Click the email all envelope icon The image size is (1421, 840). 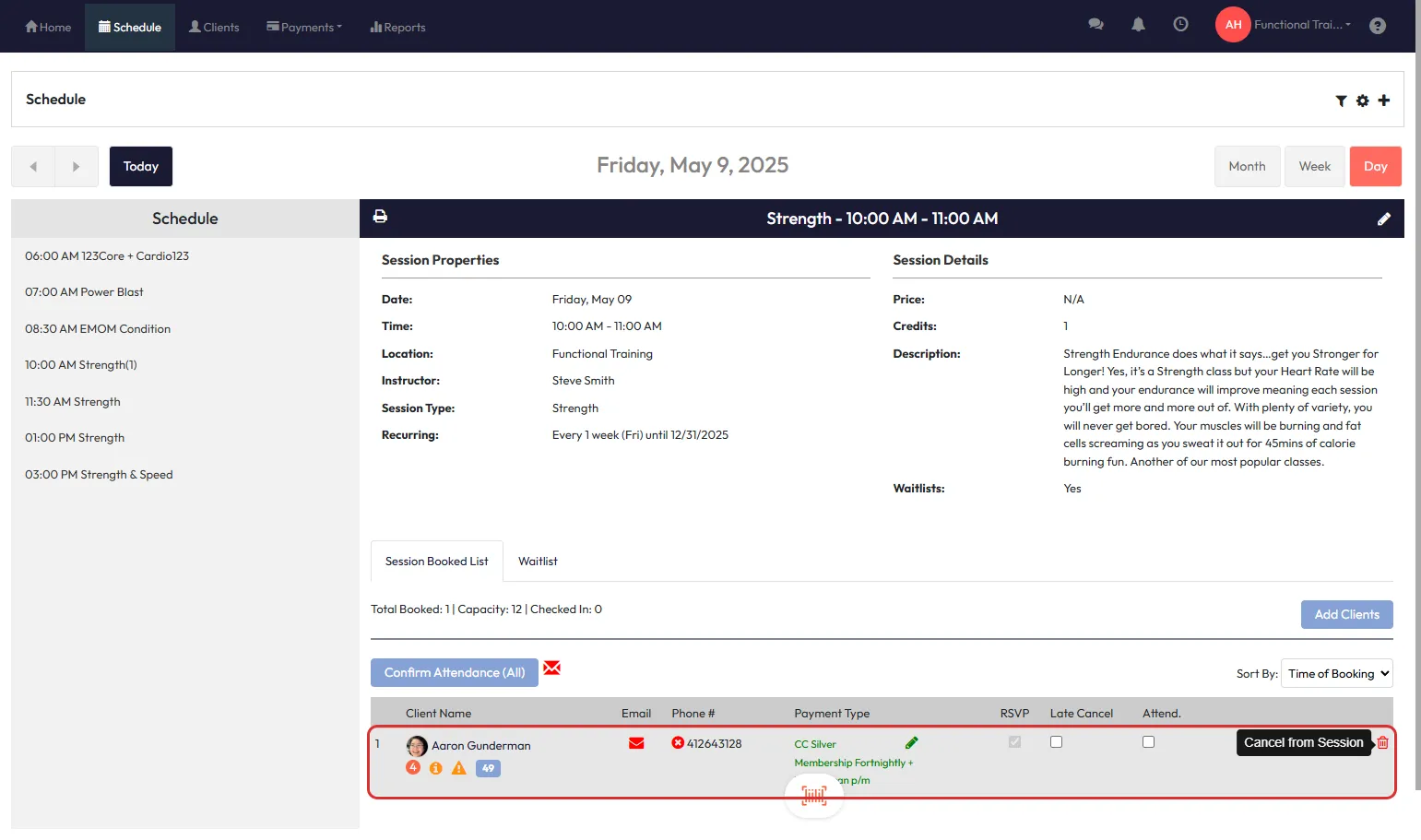tap(551, 668)
